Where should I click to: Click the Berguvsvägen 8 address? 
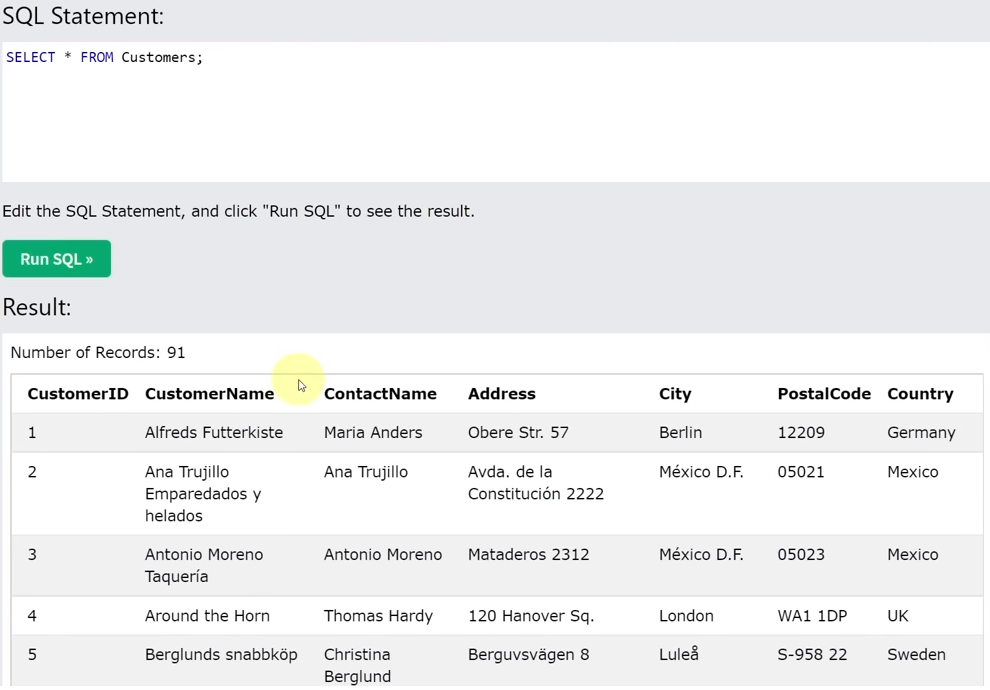528,655
